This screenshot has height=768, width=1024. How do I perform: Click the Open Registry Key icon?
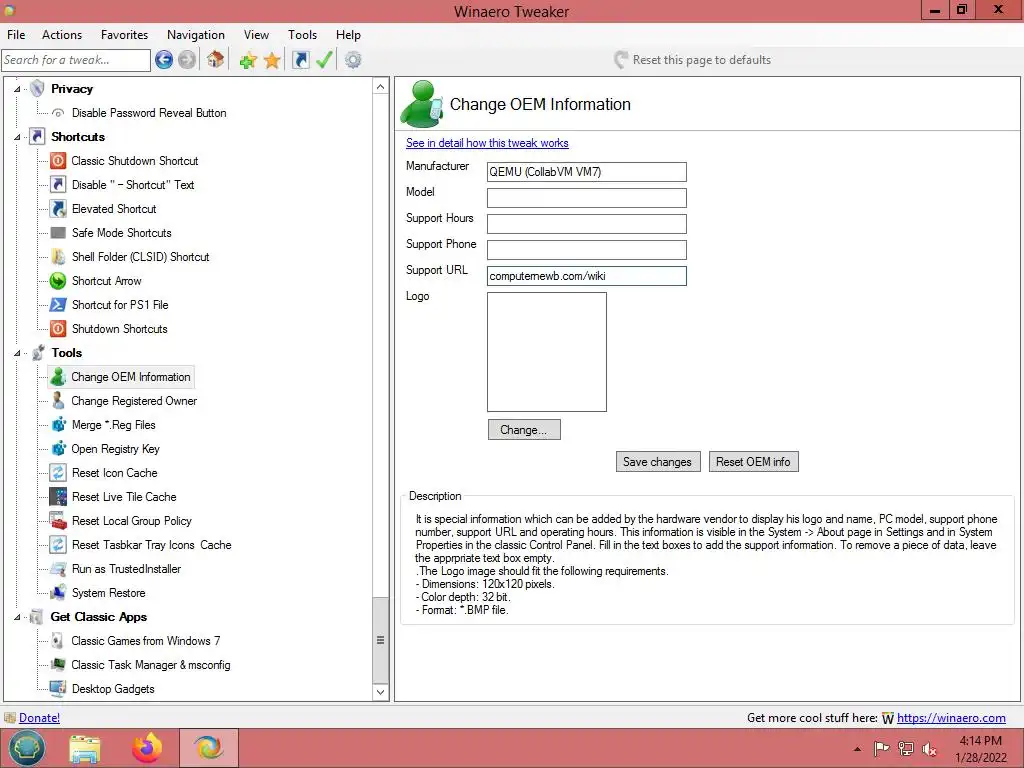pos(58,449)
